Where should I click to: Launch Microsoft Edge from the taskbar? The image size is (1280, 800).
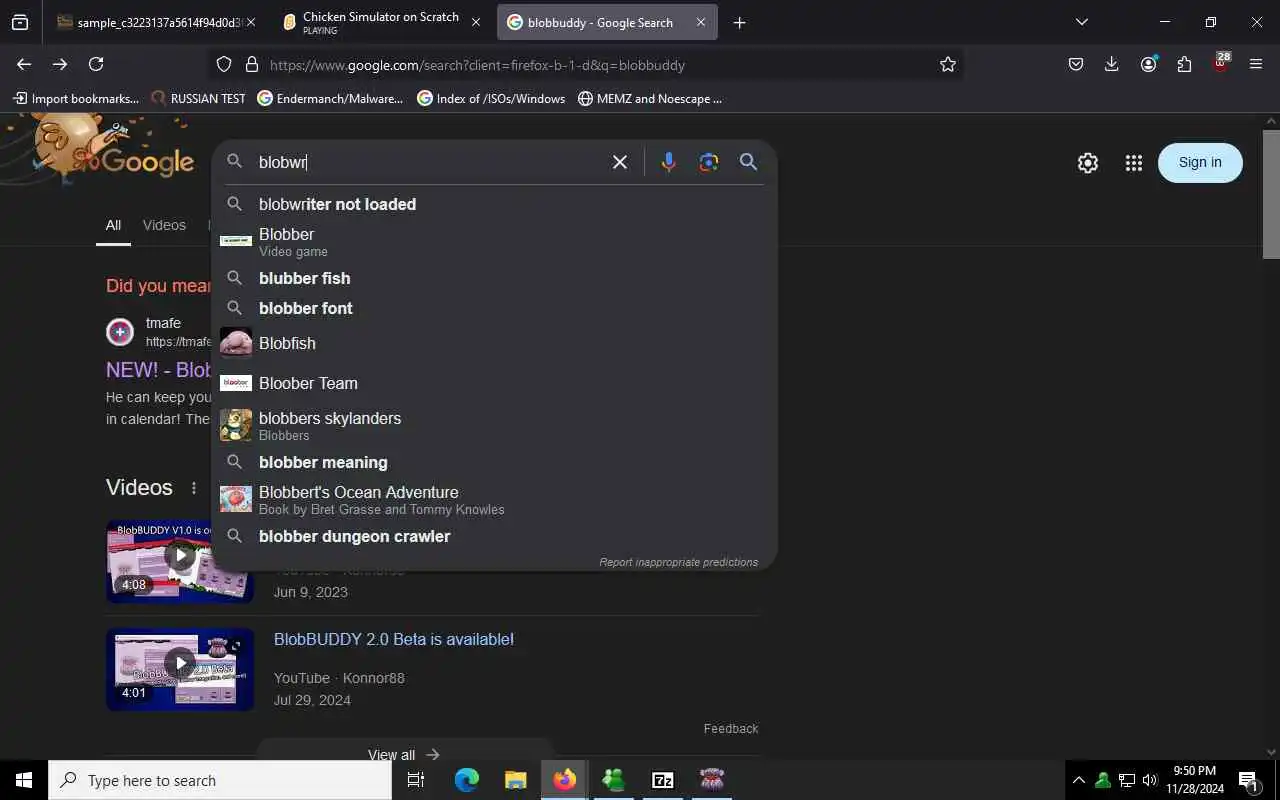pos(467,780)
